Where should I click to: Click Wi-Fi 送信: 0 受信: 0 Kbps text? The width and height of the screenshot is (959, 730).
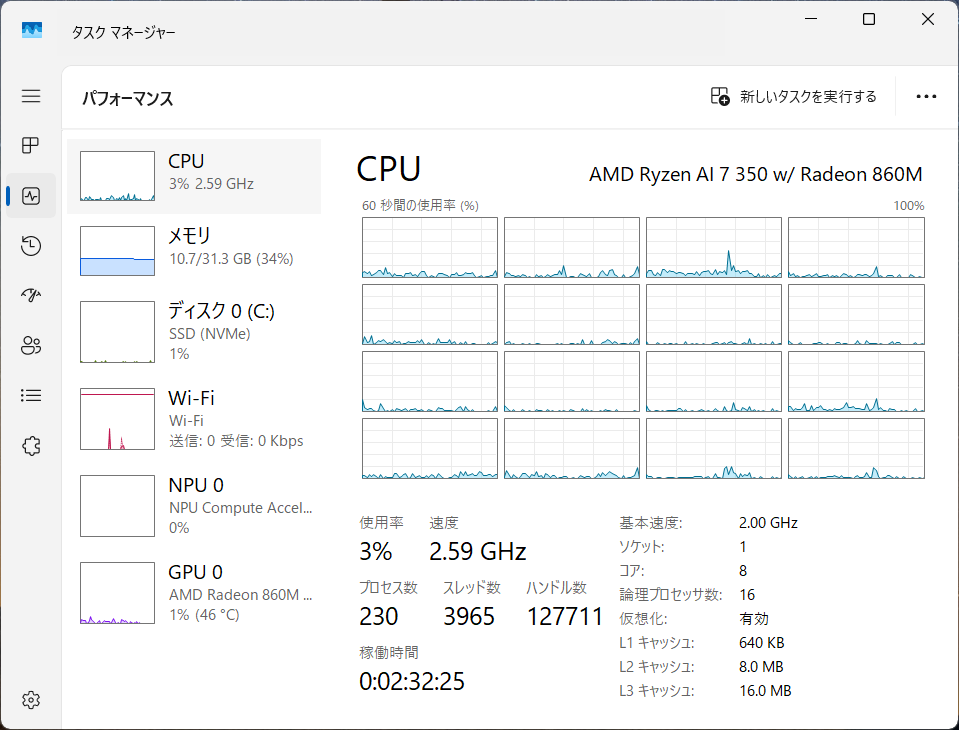(x=236, y=441)
